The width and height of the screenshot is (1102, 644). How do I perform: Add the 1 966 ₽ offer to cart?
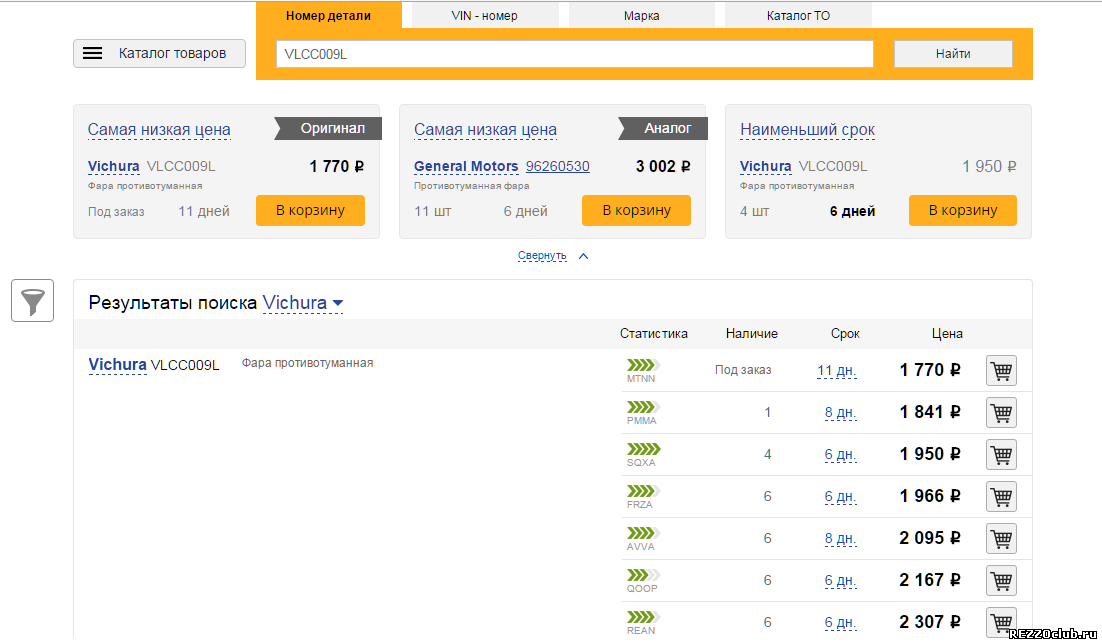point(1001,497)
